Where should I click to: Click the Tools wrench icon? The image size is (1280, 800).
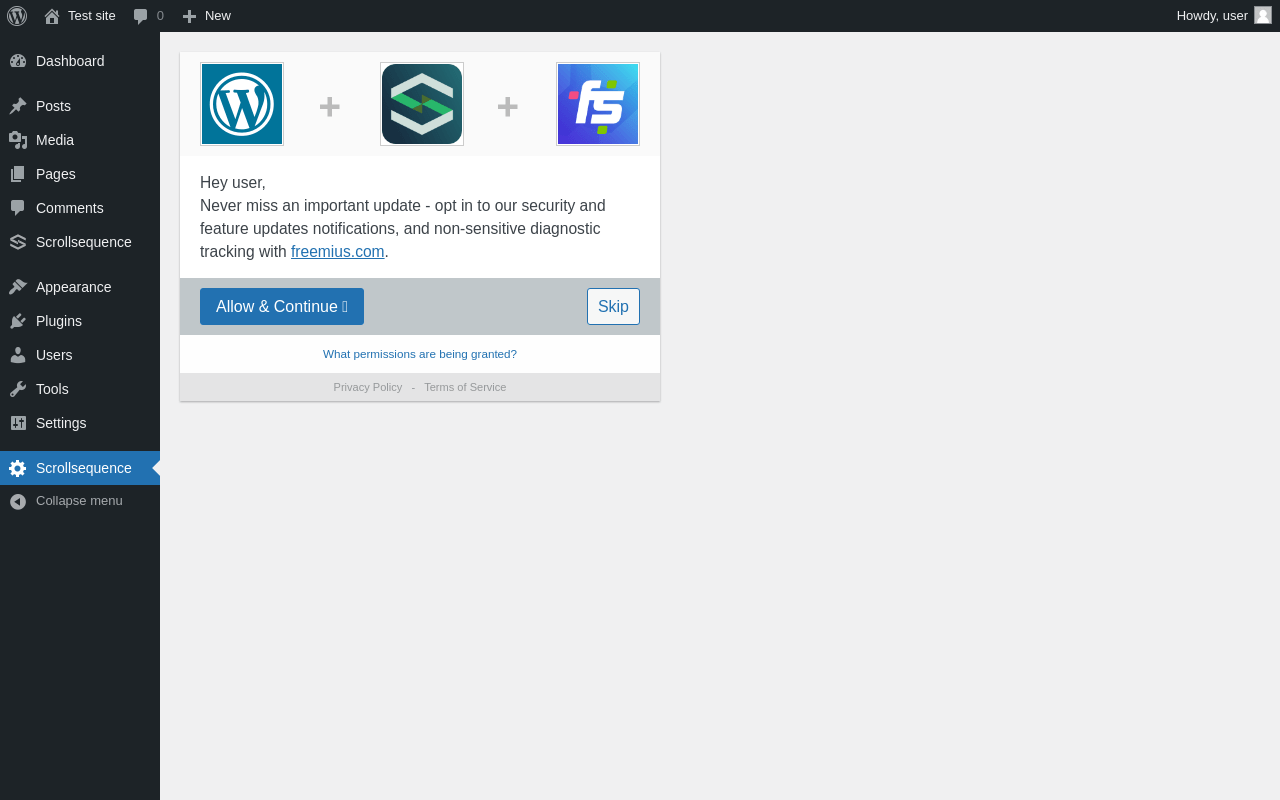[x=18, y=389]
